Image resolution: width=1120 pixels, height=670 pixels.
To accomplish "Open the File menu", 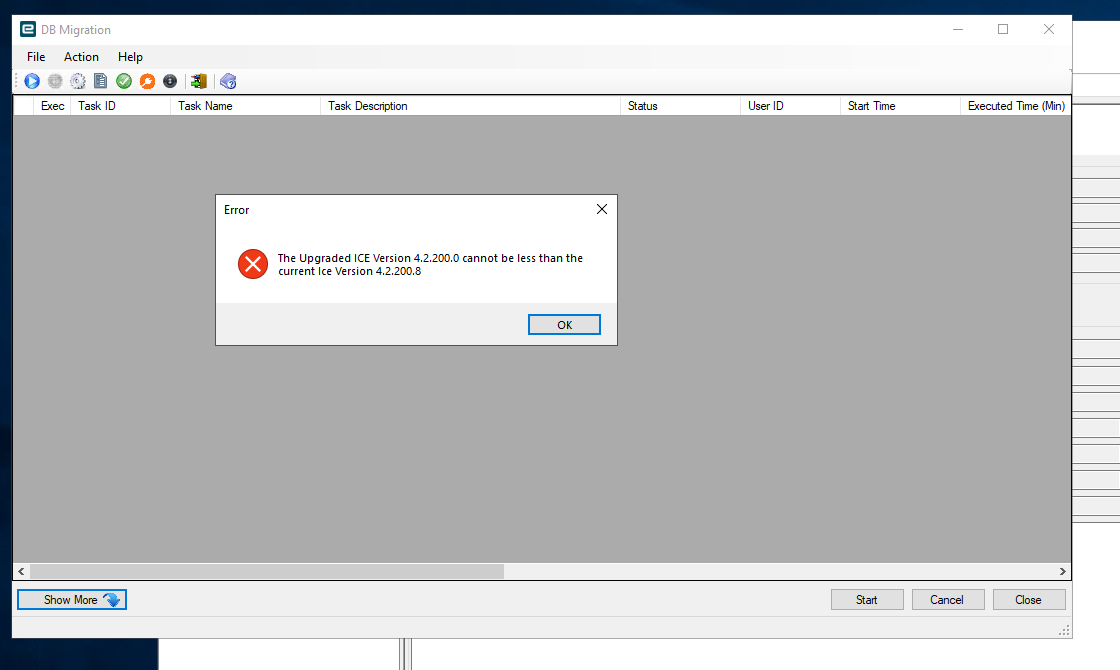I will tap(36, 56).
